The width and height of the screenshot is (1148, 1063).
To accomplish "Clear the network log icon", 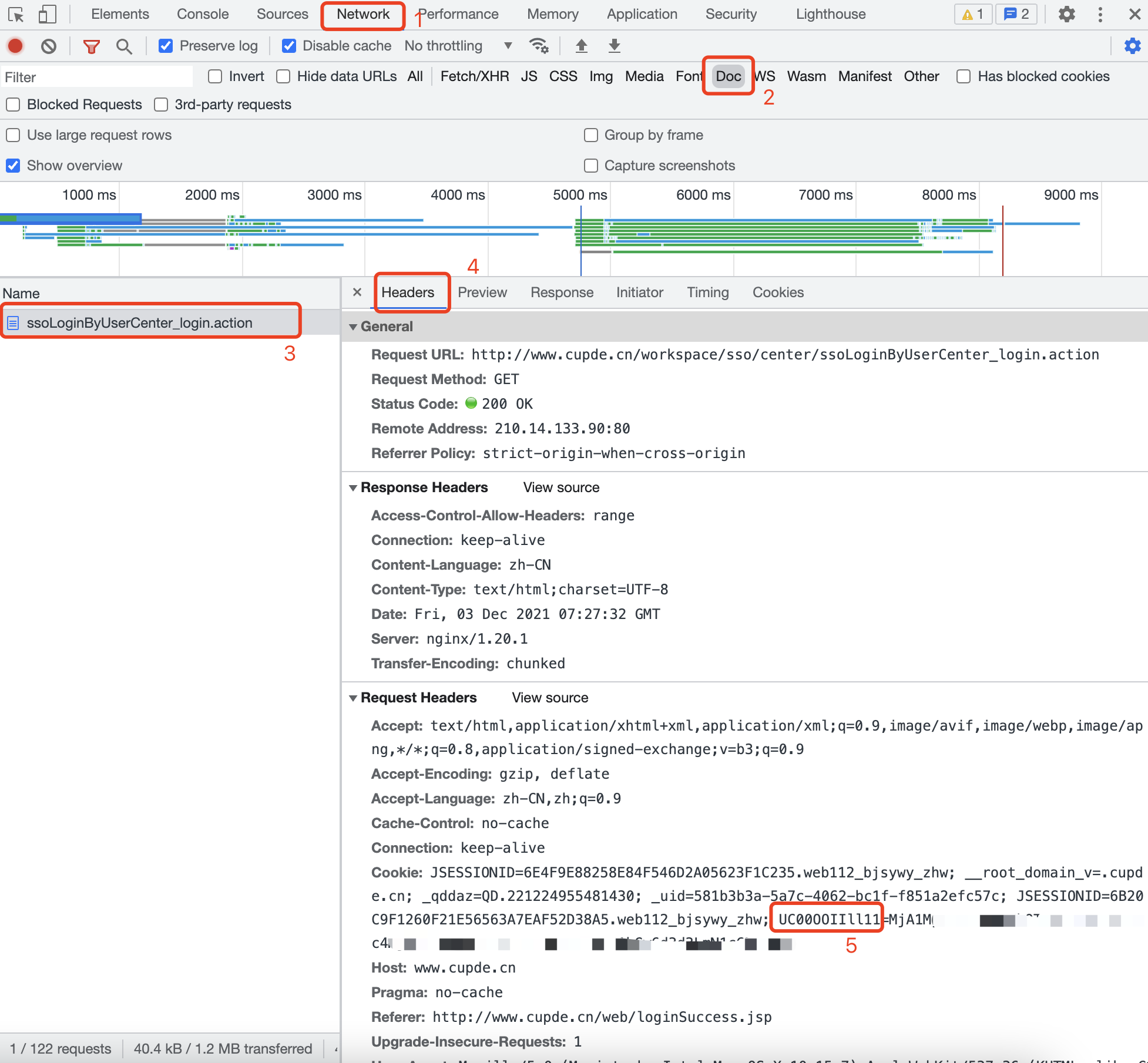I will [49, 46].
